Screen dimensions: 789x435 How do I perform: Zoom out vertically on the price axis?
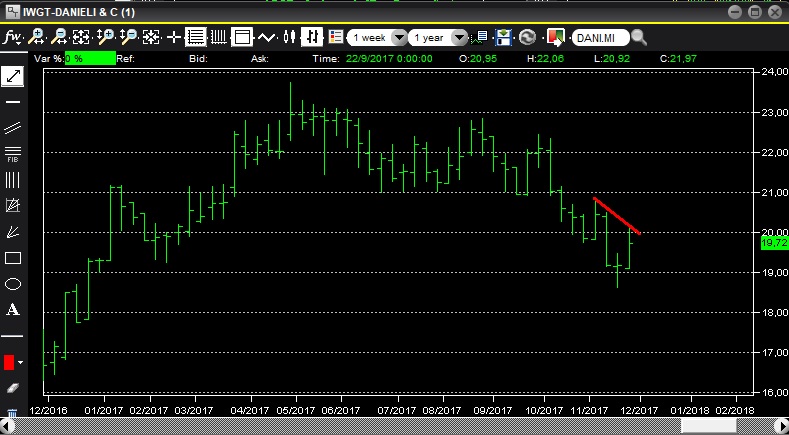click(128, 37)
